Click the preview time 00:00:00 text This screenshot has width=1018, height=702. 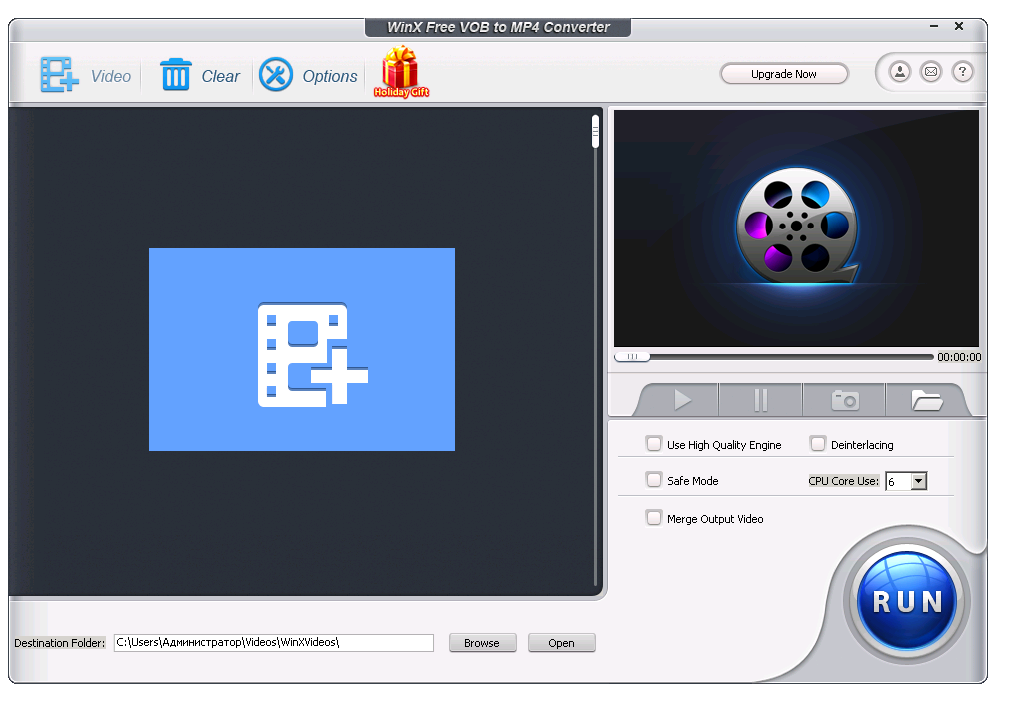tap(959, 357)
